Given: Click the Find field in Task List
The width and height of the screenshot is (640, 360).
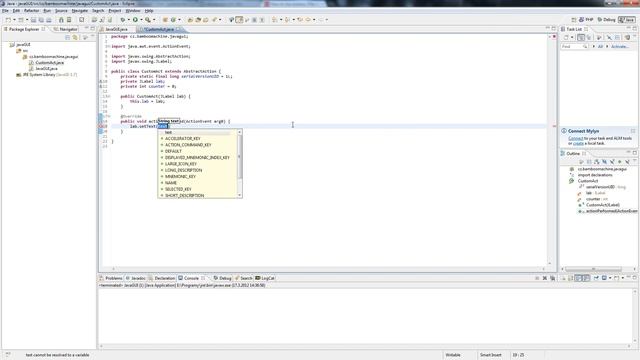Looking at the screenshot, I should coord(574,47).
